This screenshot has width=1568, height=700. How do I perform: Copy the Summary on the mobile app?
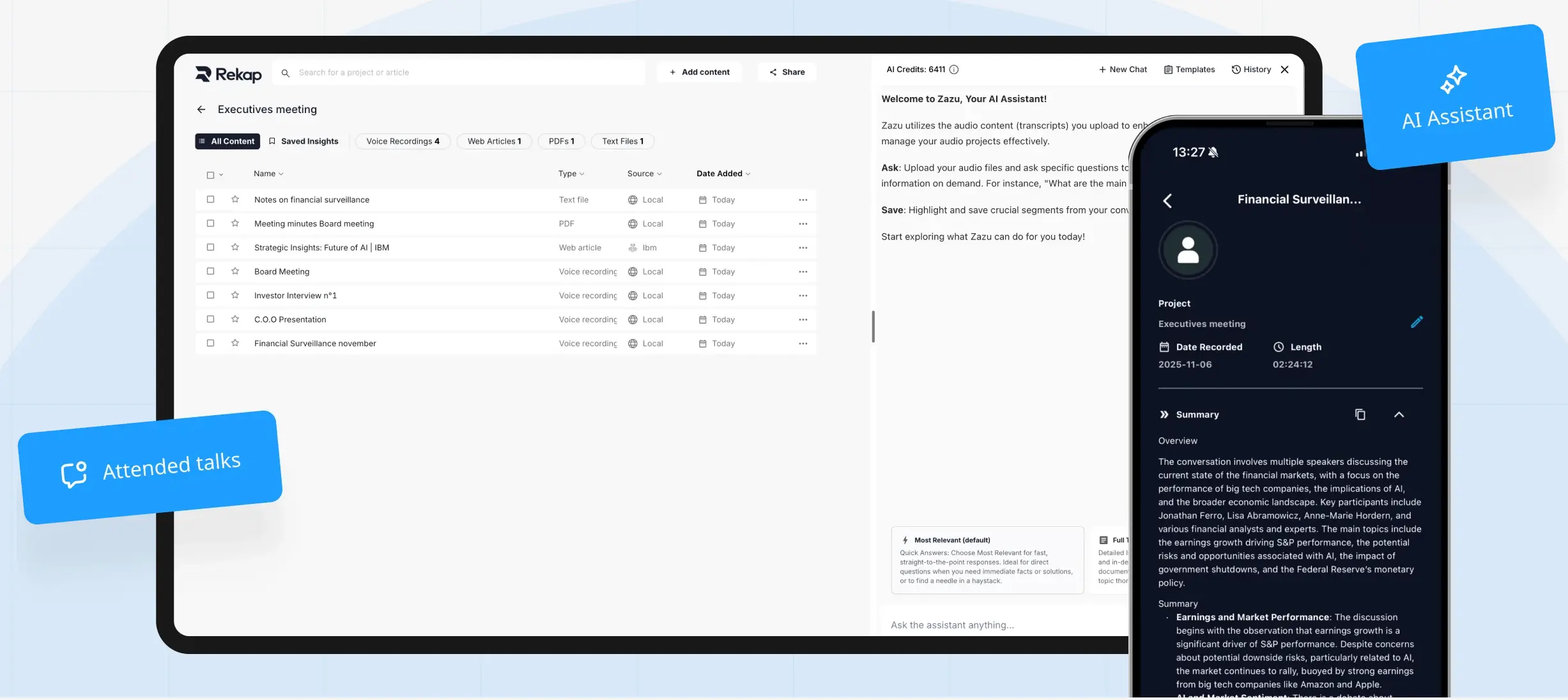[1360, 414]
